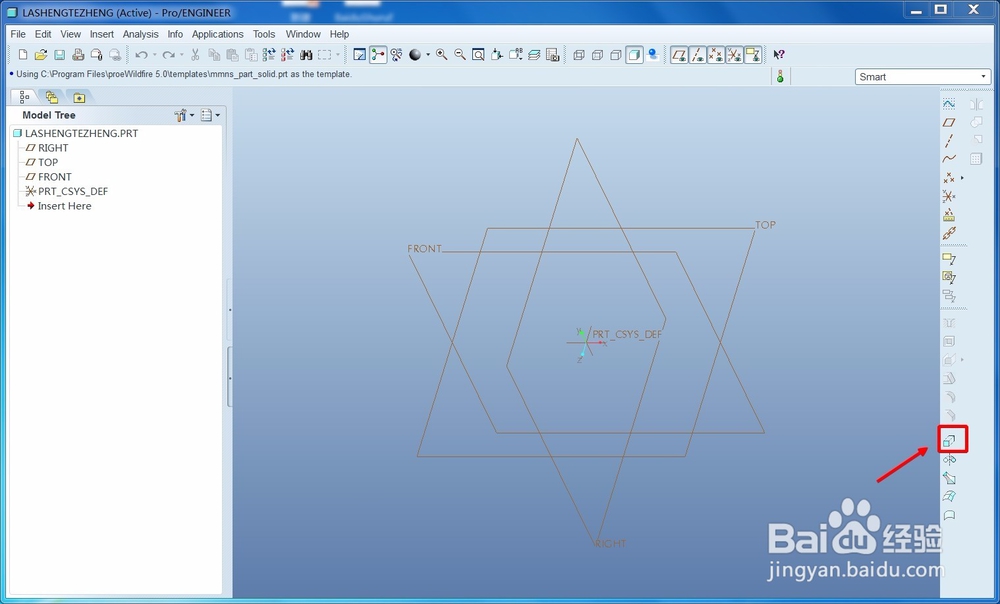Toggle datum planes display
The image size is (1000, 604).
pos(679,55)
